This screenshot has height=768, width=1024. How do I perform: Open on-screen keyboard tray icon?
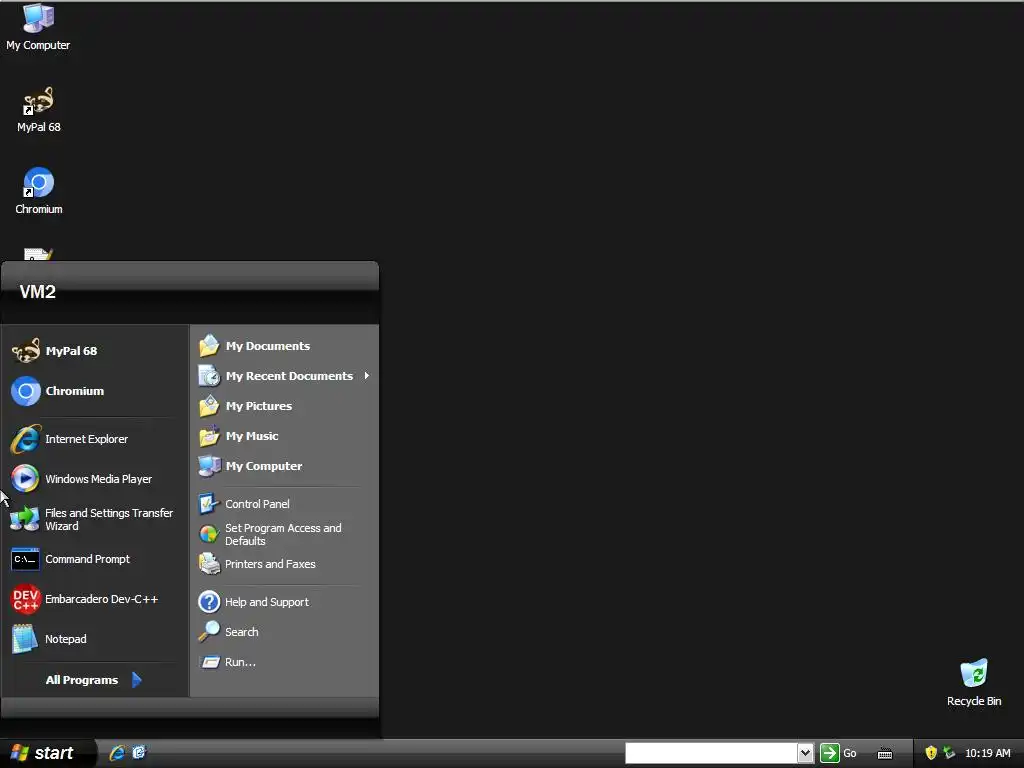(885, 754)
